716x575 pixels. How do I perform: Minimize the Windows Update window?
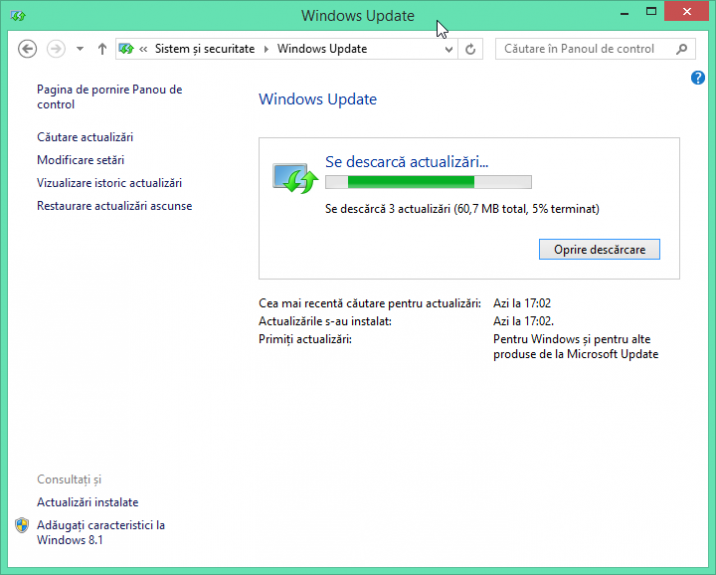[624, 13]
